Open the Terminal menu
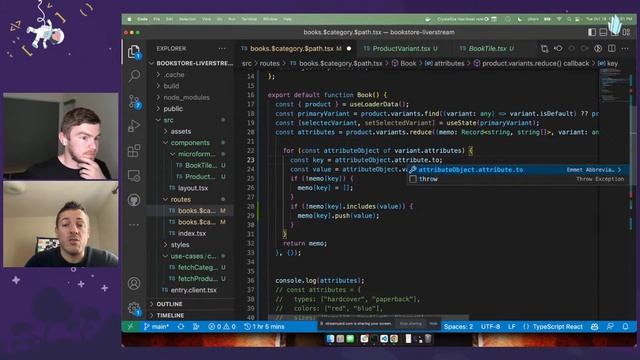The height and width of the screenshot is (360, 640). click(x=249, y=19)
